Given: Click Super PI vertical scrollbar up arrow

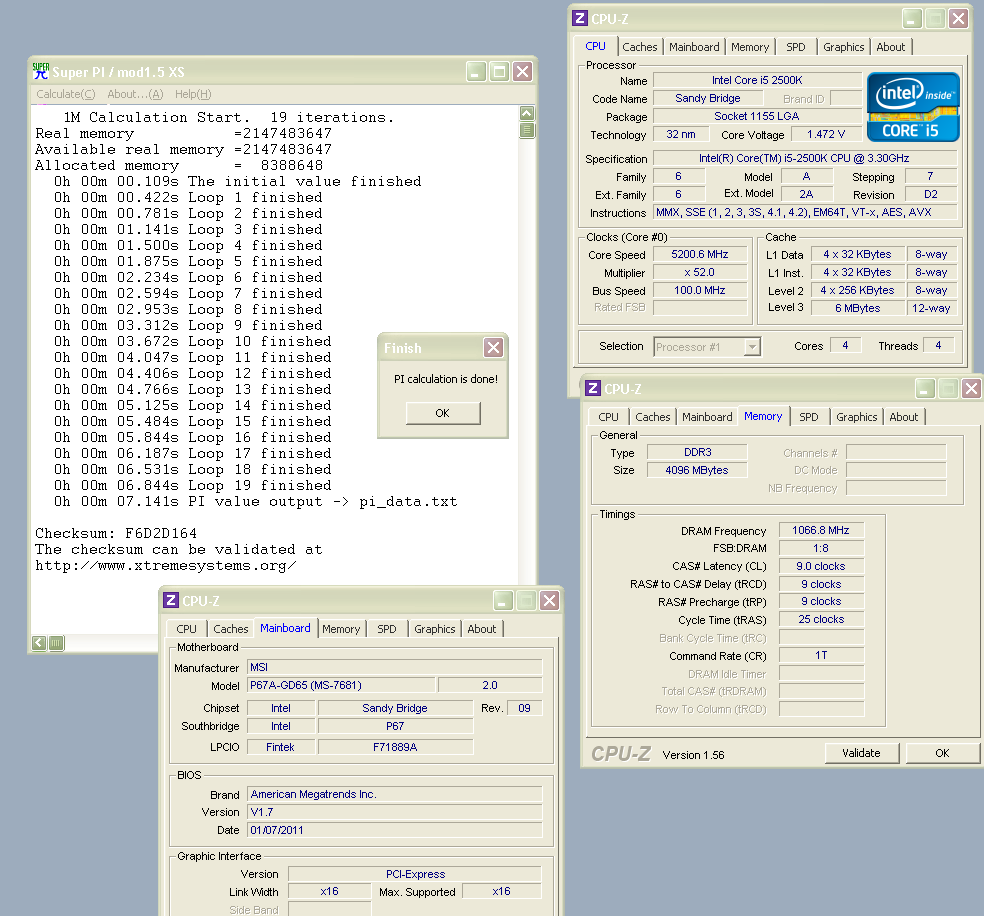Looking at the screenshot, I should (x=526, y=114).
